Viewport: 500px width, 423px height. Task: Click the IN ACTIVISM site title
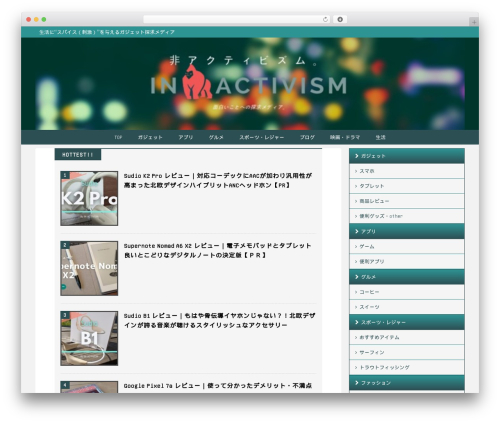tap(249, 86)
